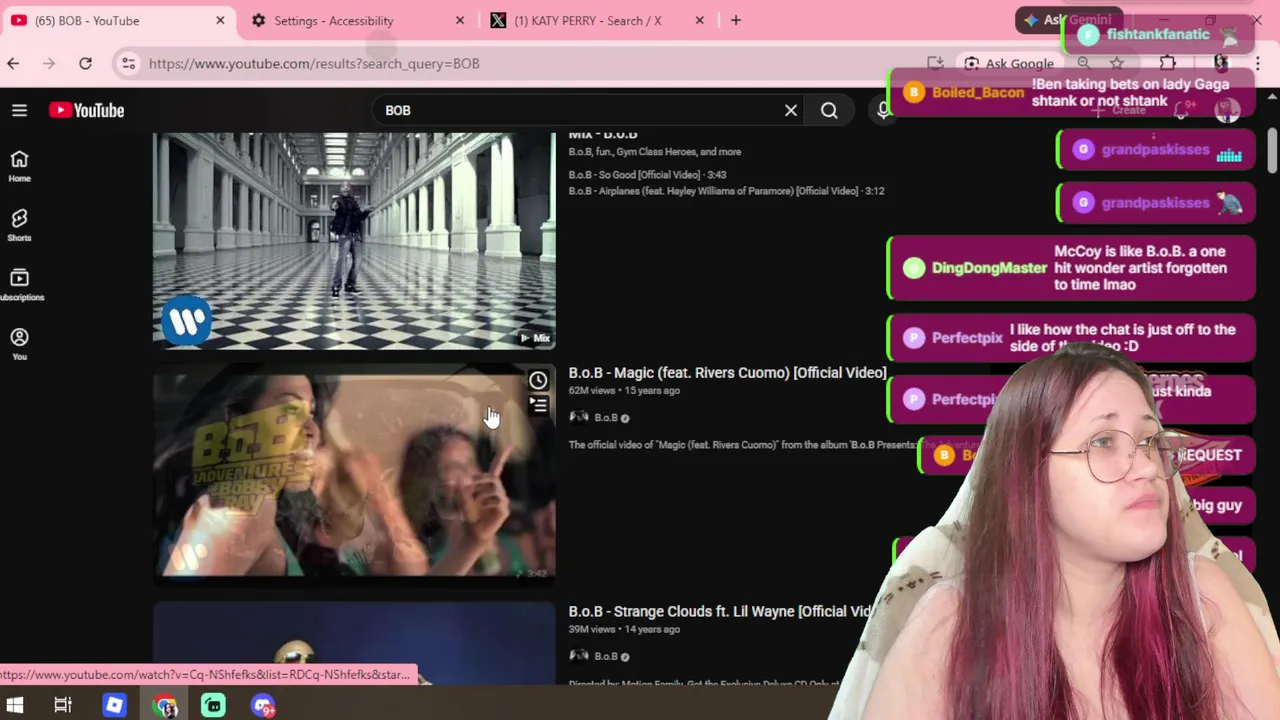Click the Ask Google lens button

tap(1009, 63)
